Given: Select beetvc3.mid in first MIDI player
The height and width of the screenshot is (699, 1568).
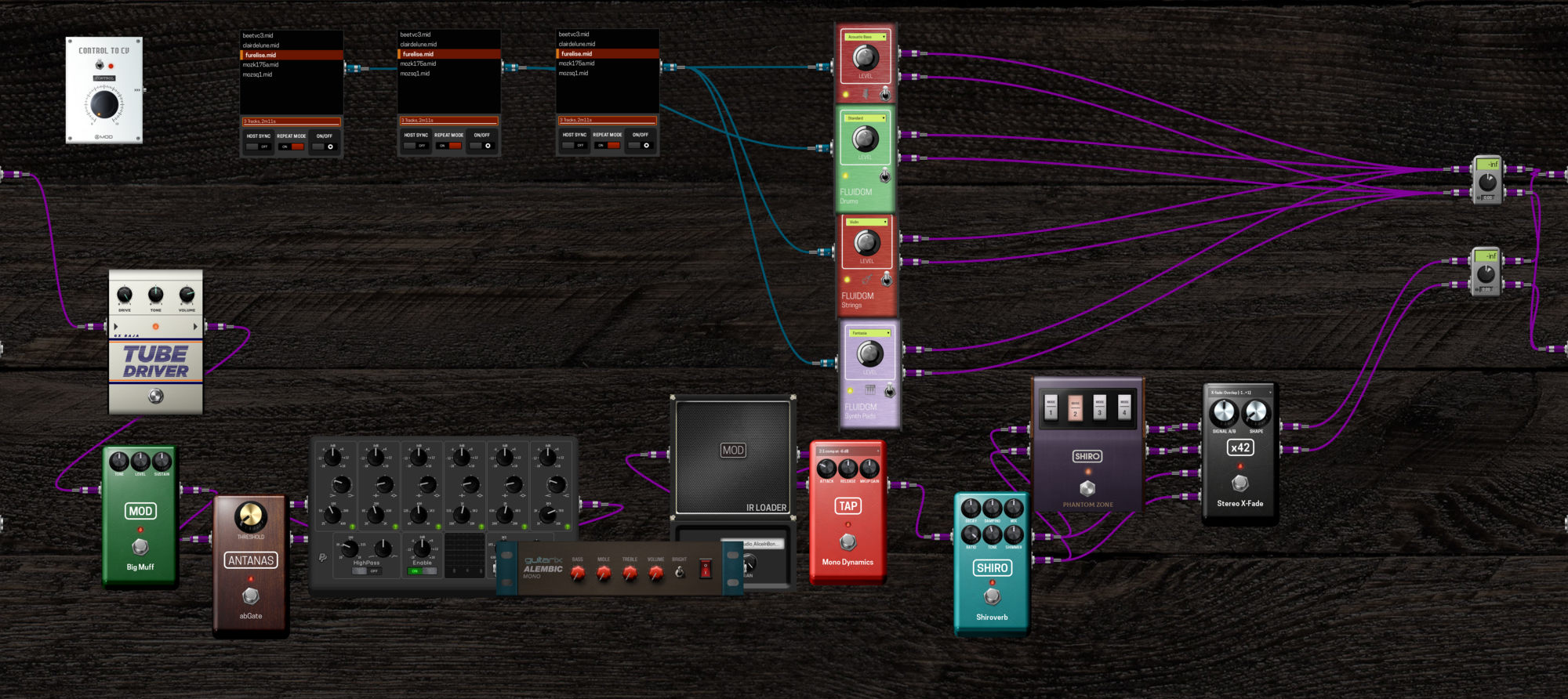Looking at the screenshot, I should click(x=292, y=35).
